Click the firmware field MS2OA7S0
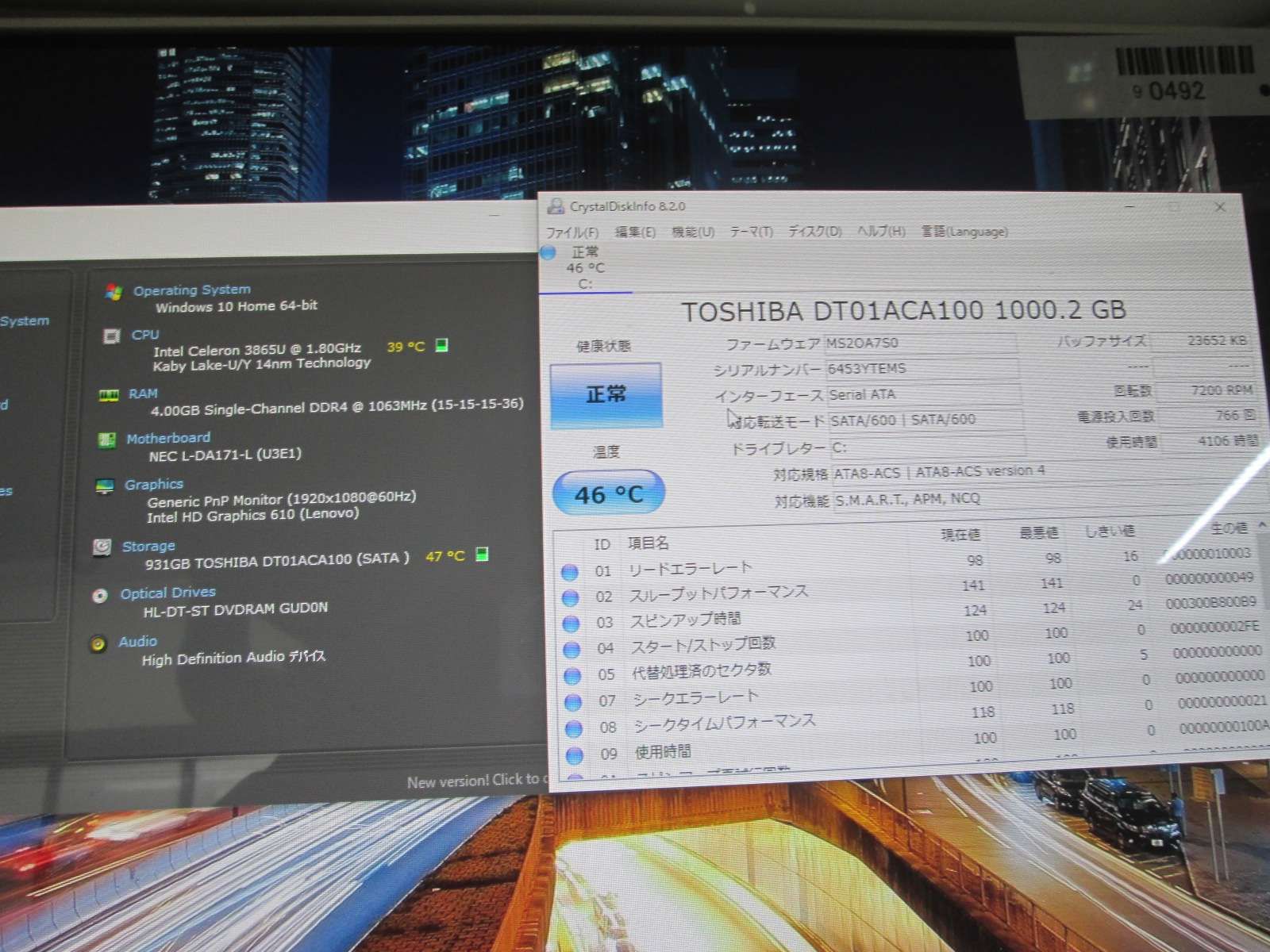This screenshot has height=952, width=1270. point(920,343)
